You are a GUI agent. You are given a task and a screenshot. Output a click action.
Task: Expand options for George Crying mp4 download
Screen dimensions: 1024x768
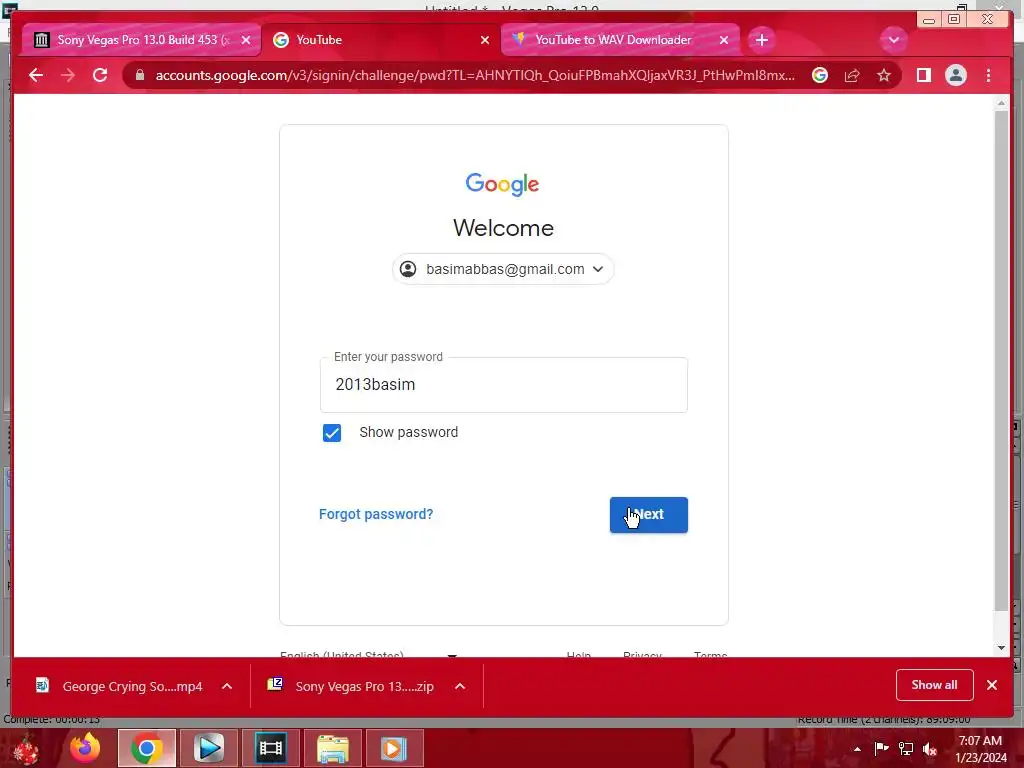(x=227, y=686)
